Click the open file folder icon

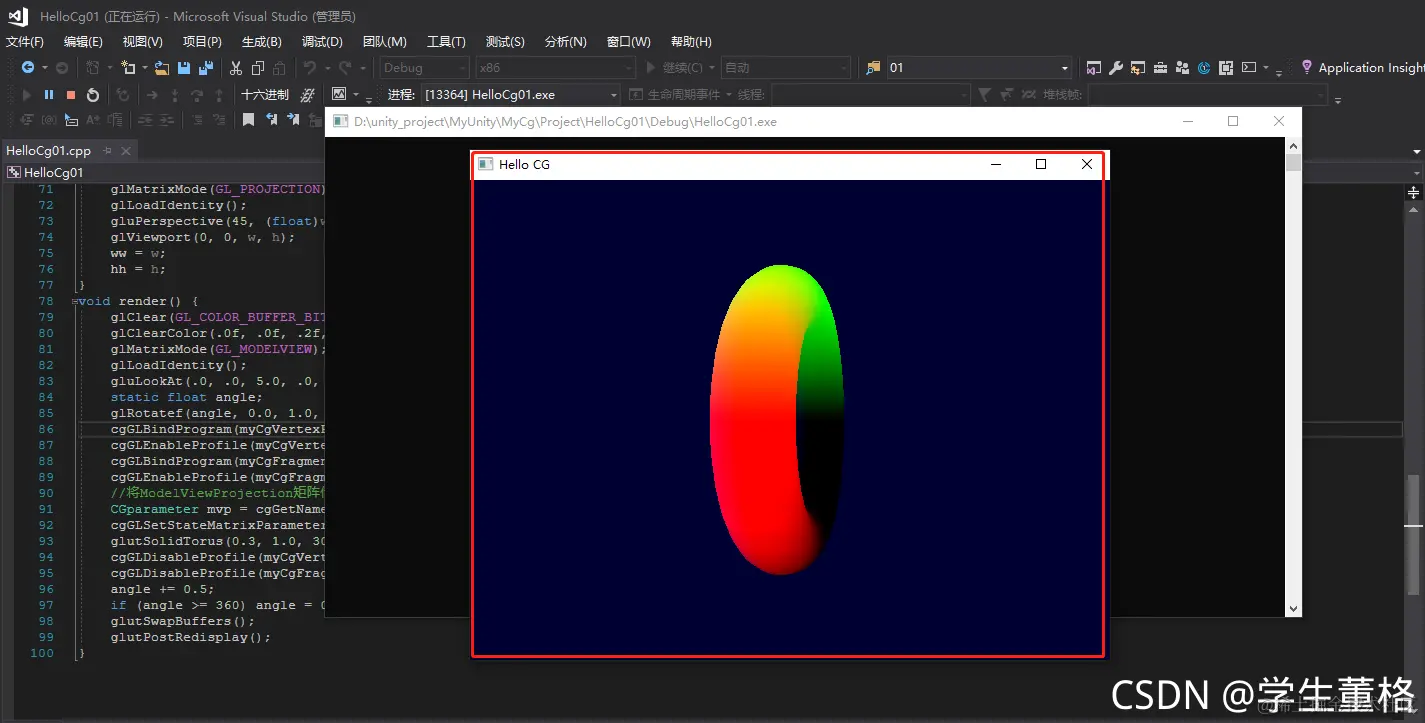(x=163, y=68)
